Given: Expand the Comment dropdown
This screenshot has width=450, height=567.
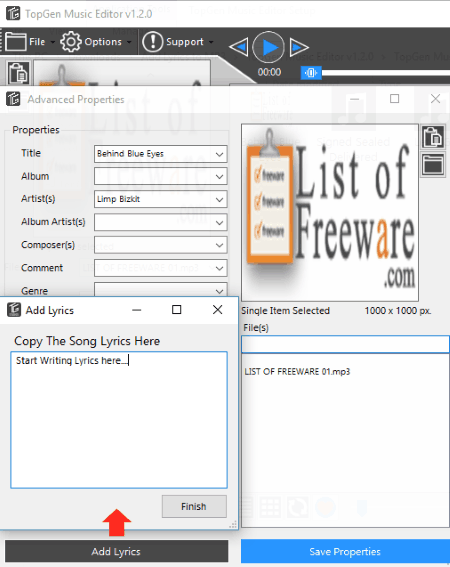Looking at the screenshot, I should click(219, 268).
